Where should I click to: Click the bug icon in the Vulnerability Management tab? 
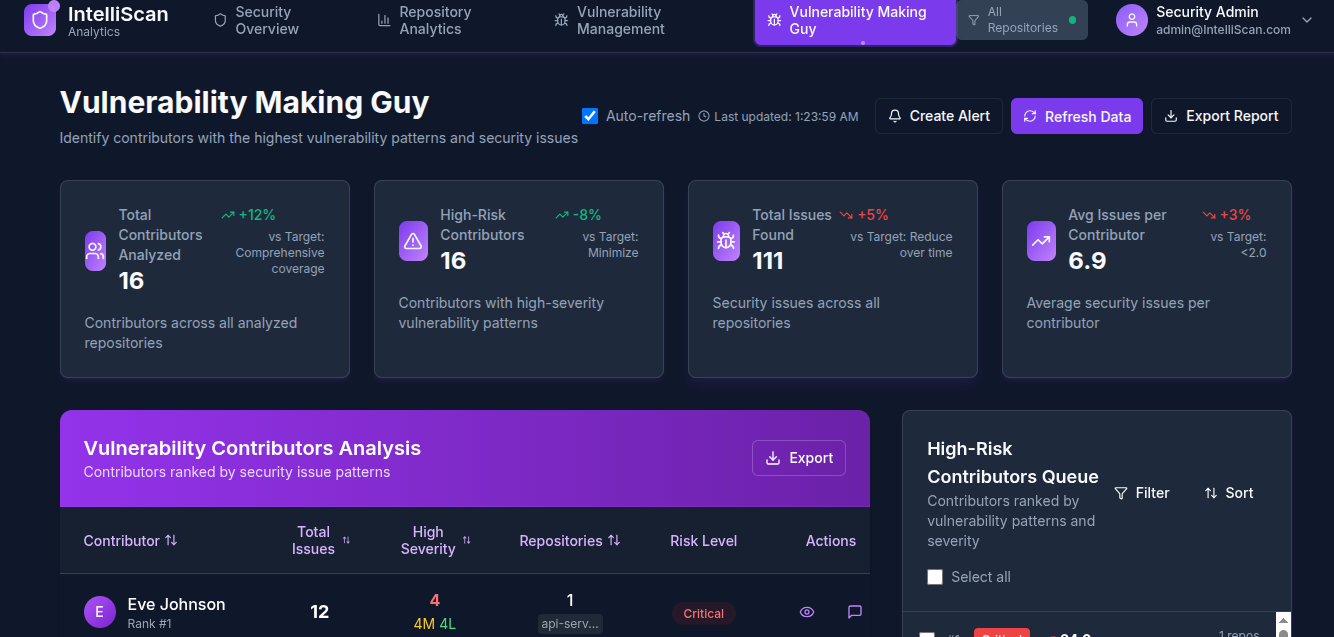pos(561,20)
